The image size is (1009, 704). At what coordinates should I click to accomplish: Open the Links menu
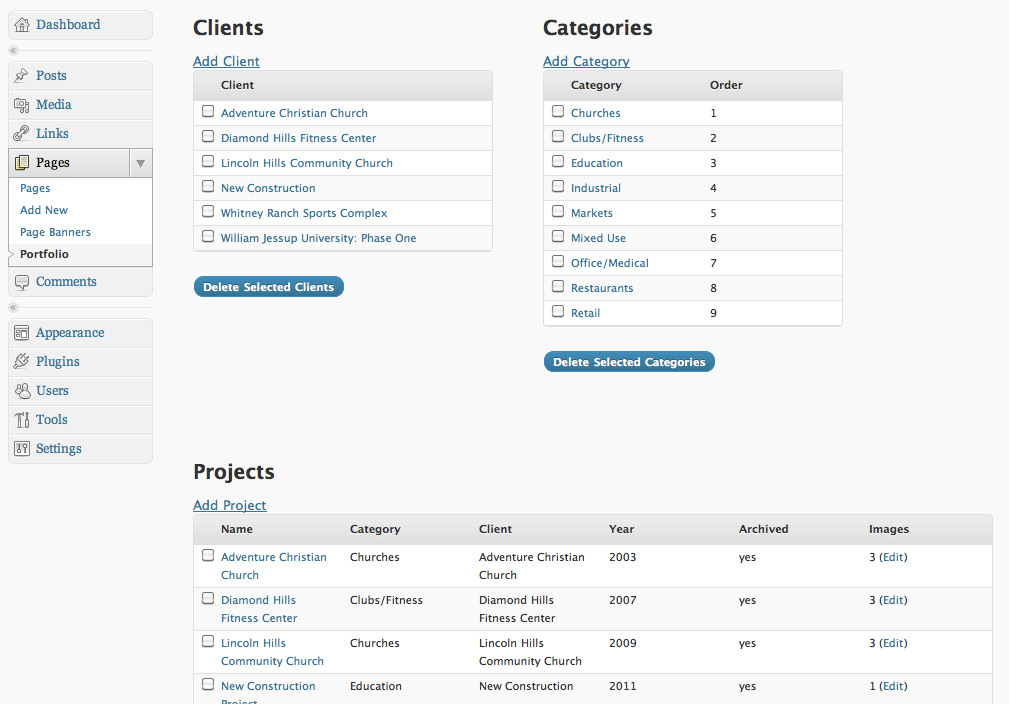pos(52,133)
